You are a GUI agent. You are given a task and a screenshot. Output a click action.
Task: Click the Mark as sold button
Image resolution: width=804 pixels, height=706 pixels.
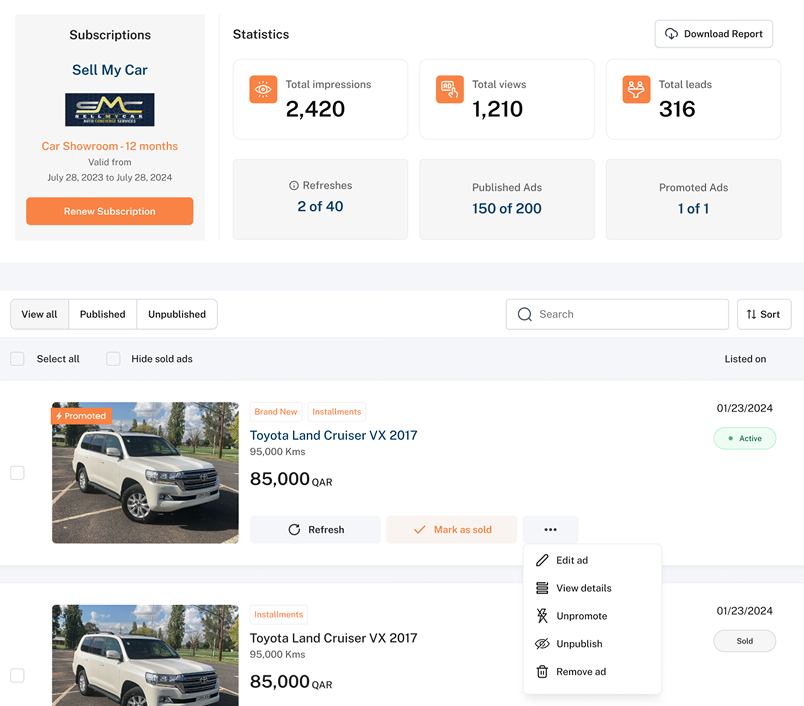point(452,530)
